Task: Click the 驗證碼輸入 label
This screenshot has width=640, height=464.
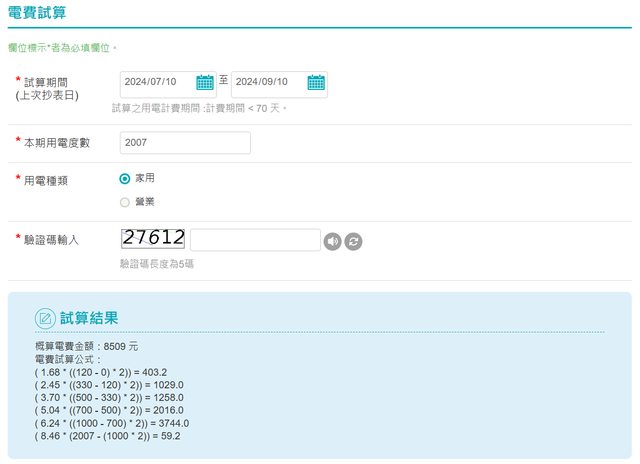Action: 51,240
